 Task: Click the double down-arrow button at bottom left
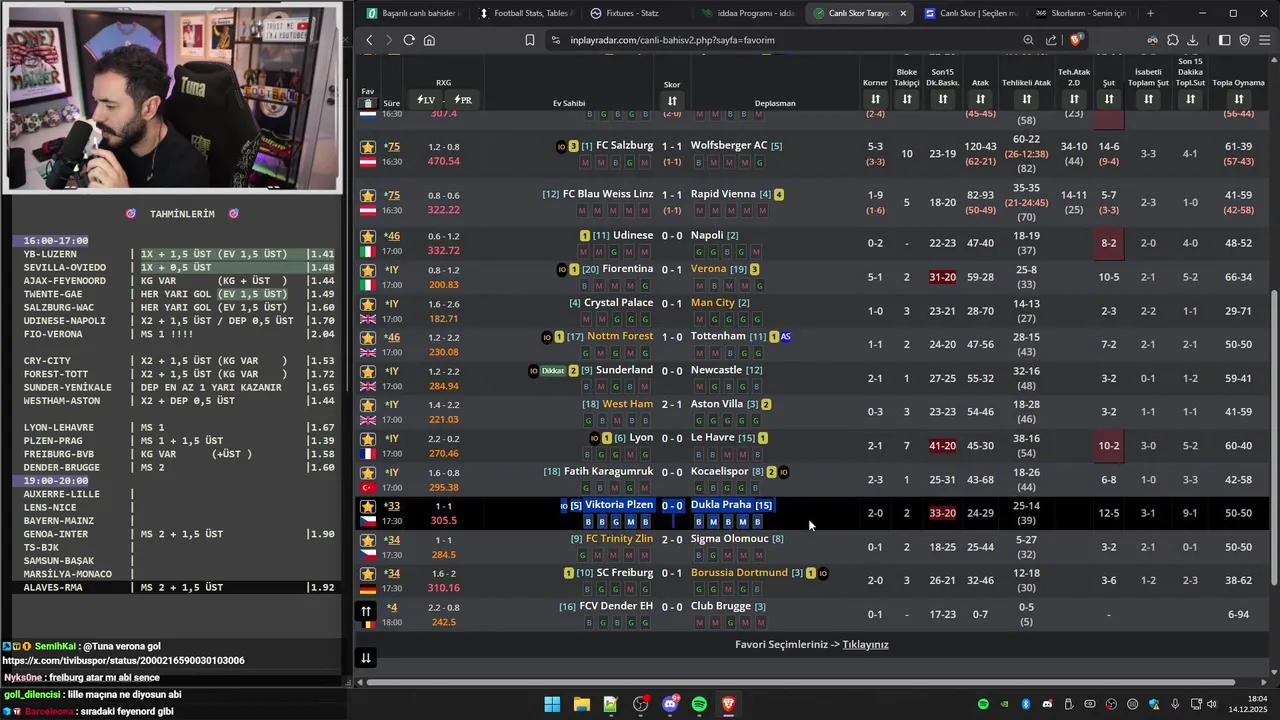(366, 657)
